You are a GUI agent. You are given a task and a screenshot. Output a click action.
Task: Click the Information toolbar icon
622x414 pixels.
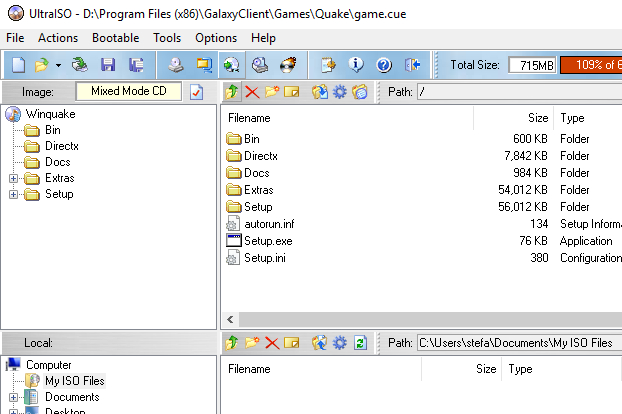356,65
